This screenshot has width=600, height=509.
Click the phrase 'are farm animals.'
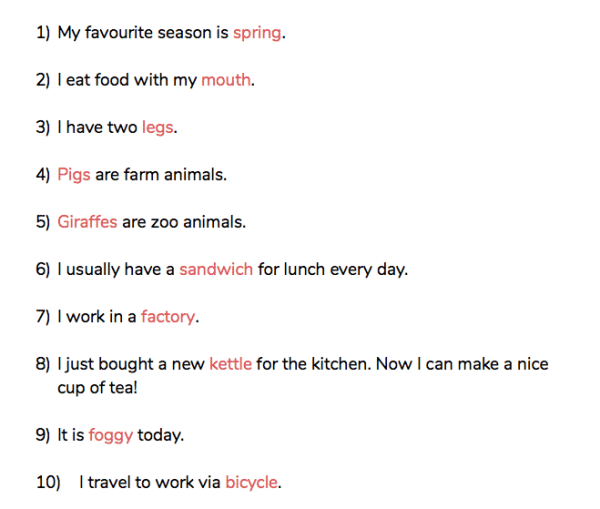pyautogui.click(x=161, y=175)
